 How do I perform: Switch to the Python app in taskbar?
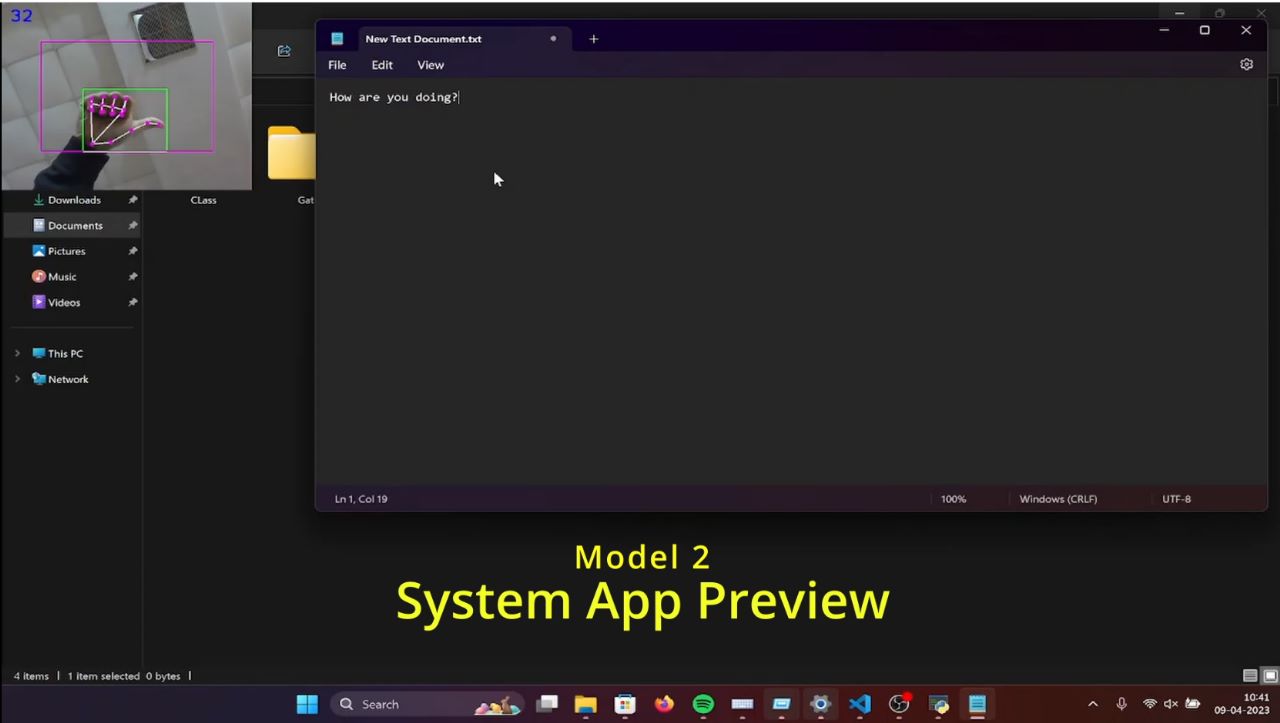(938, 704)
